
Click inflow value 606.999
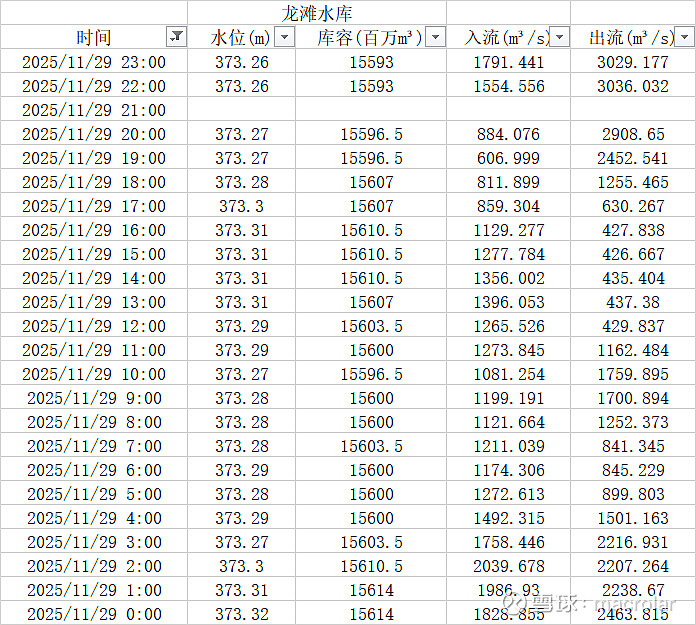click(x=508, y=157)
